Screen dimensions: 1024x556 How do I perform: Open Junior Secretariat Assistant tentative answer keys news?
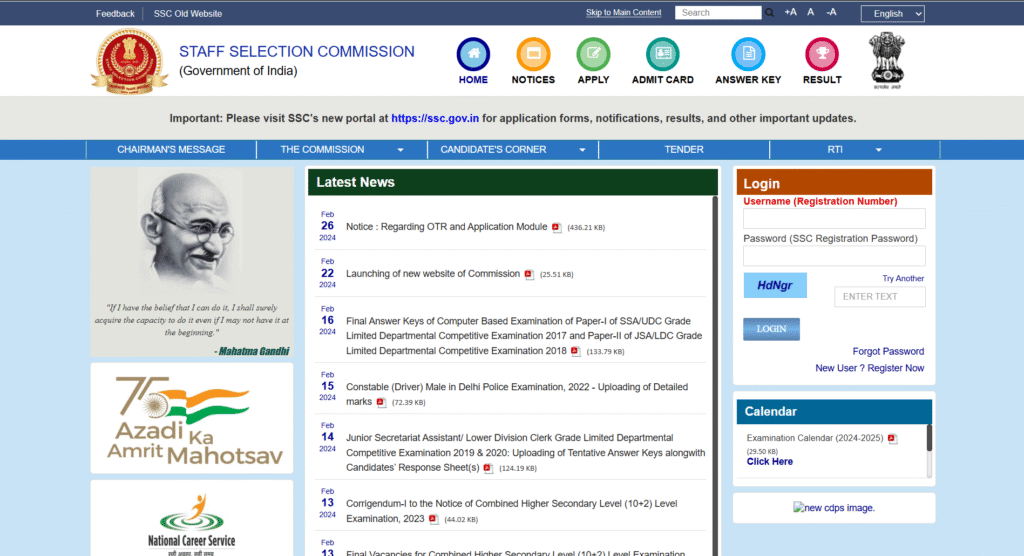click(x=525, y=453)
